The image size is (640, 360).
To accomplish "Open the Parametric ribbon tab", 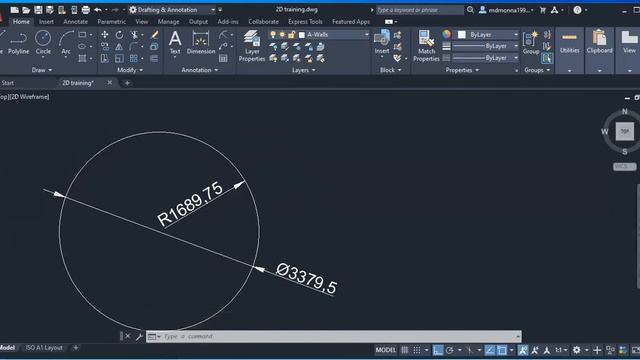I will (x=111, y=22).
